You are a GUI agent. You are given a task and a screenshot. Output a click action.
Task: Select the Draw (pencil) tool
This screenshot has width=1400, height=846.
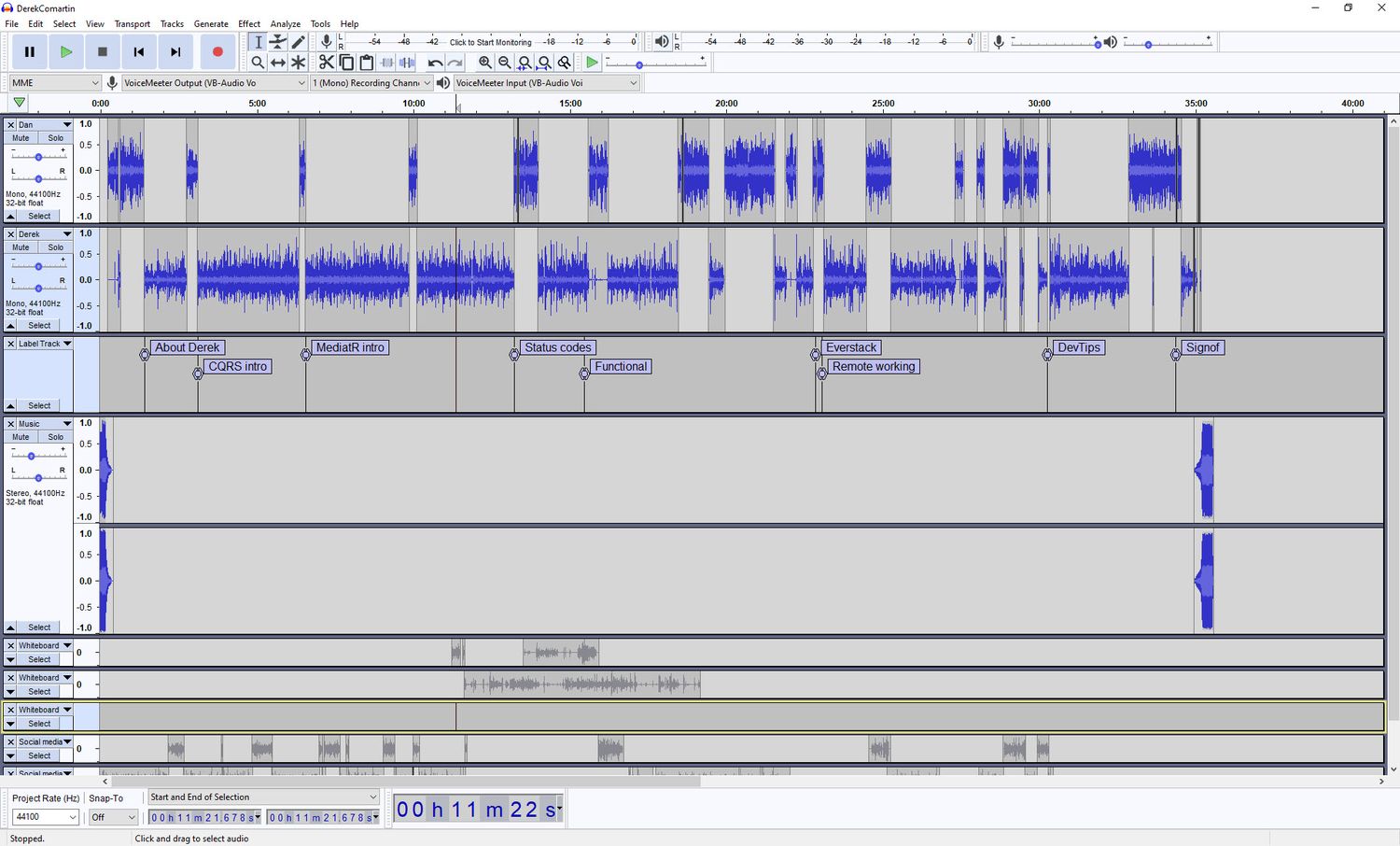[x=299, y=42]
